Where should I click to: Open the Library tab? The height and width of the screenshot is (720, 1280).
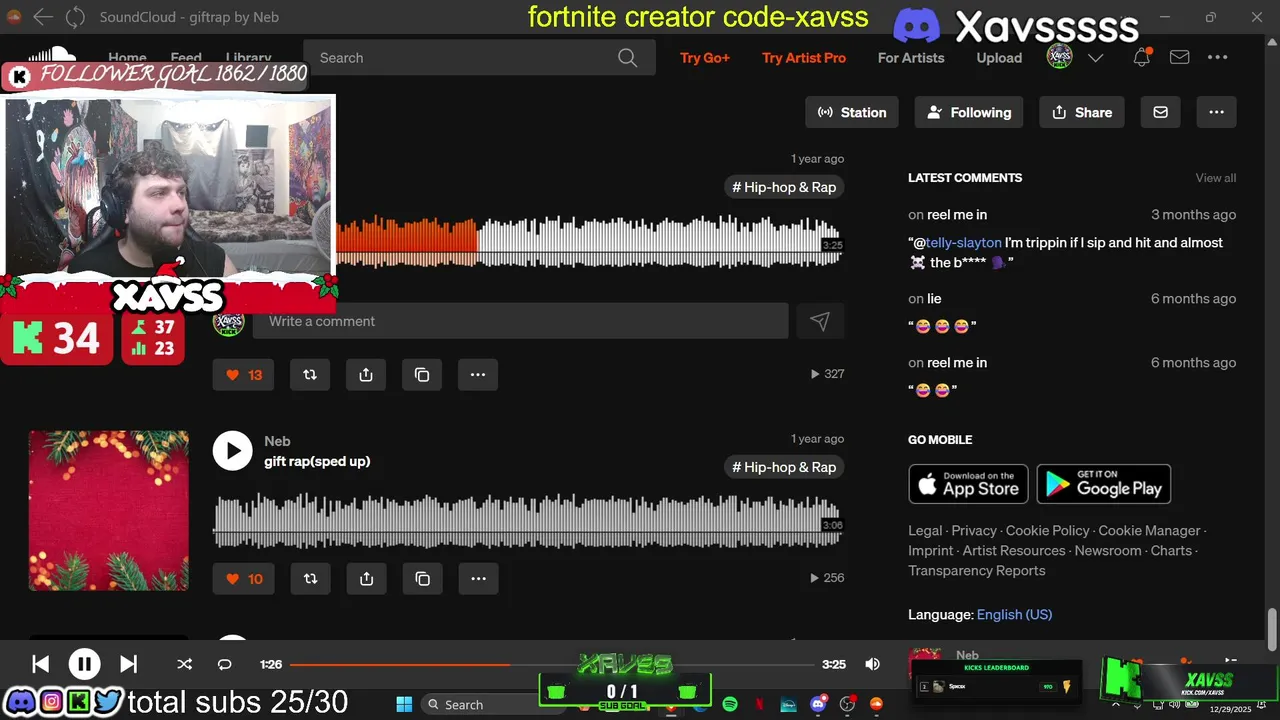(248, 57)
